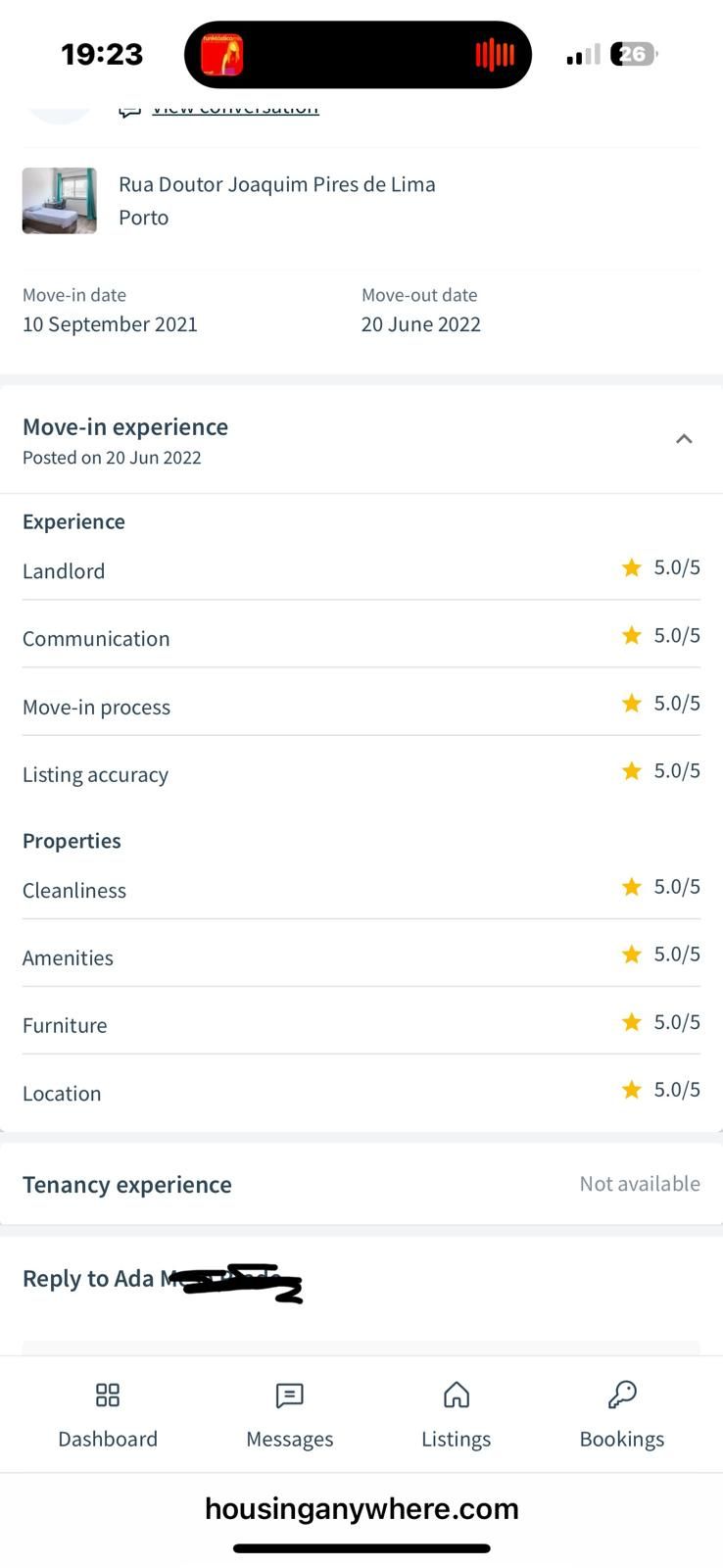The image size is (723, 1568).
Task: Open the View conversation link
Action: coord(235,107)
